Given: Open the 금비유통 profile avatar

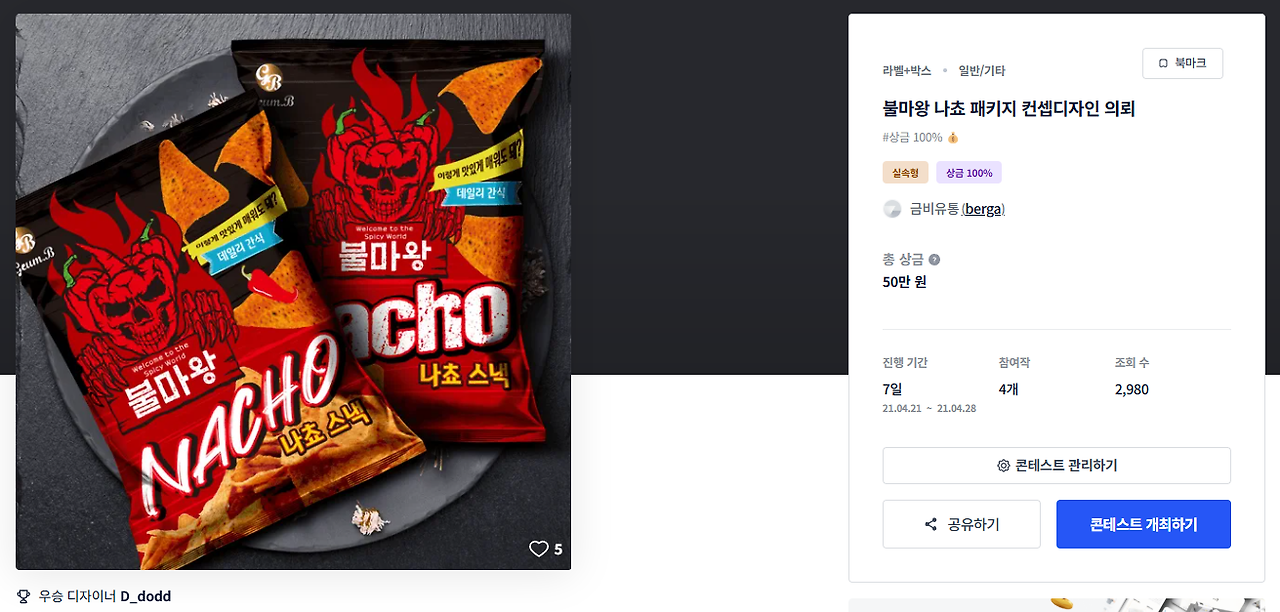Looking at the screenshot, I should [892, 209].
